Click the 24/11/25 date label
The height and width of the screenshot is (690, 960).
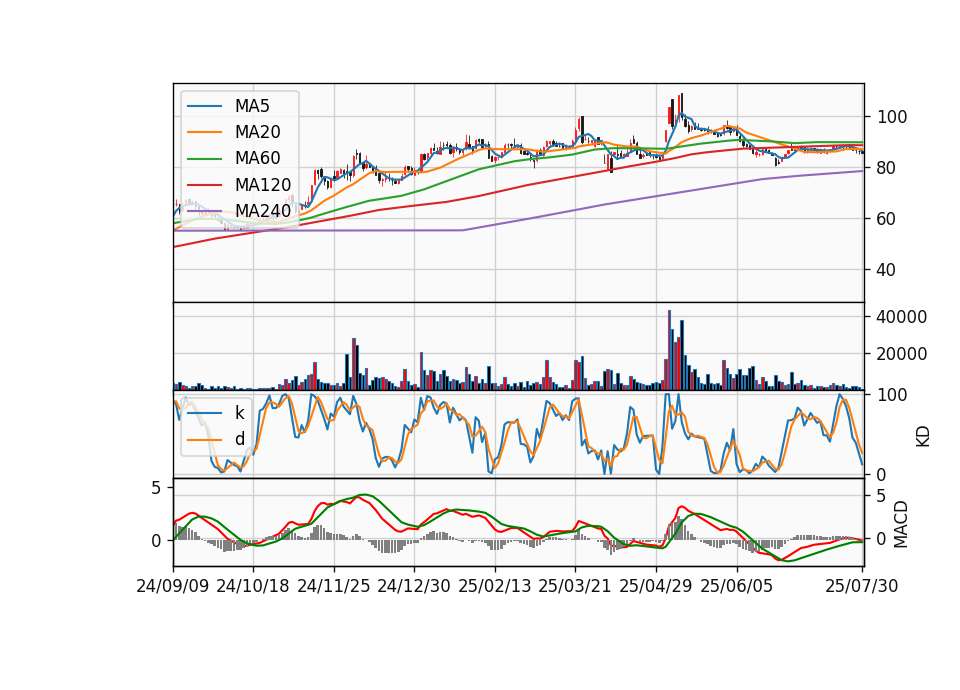(334, 586)
